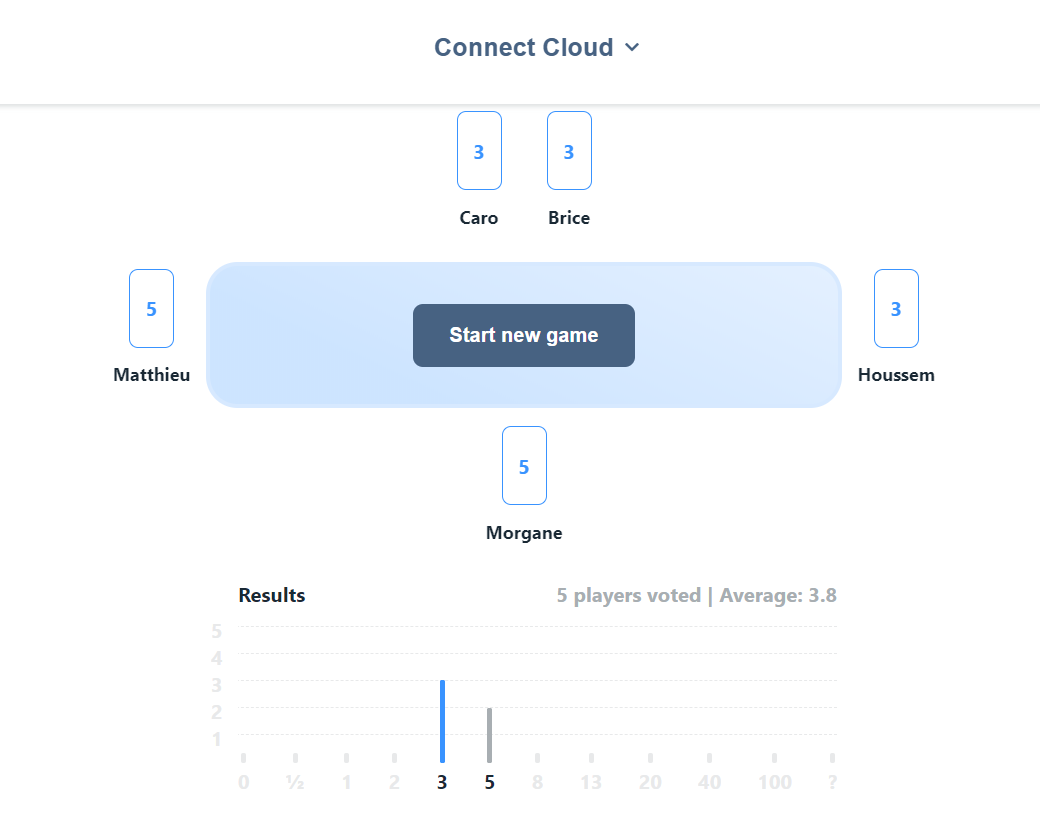1040x817 pixels.
Task: Click the Connect Cloud game title
Action: 523,47
